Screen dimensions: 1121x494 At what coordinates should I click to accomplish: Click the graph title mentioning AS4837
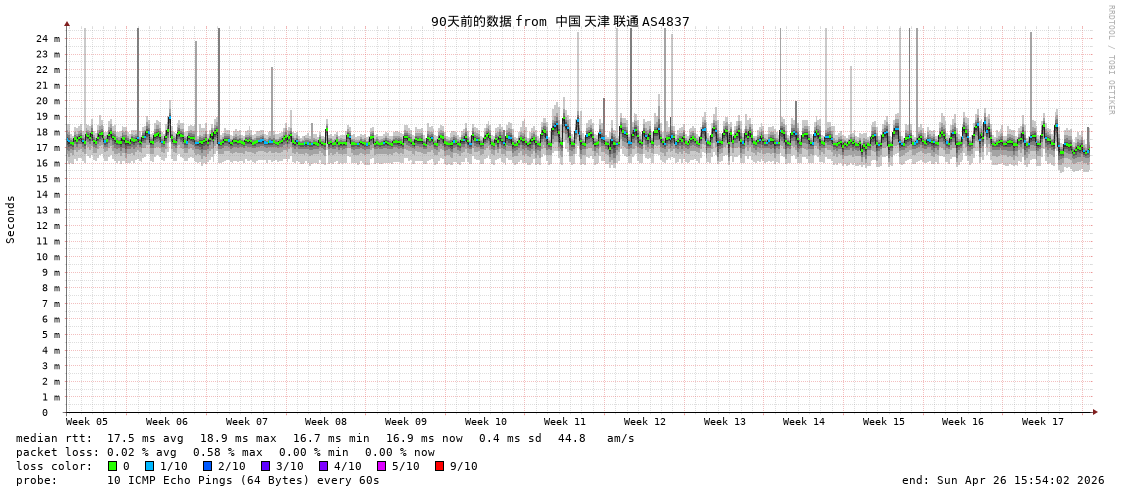click(x=560, y=21)
